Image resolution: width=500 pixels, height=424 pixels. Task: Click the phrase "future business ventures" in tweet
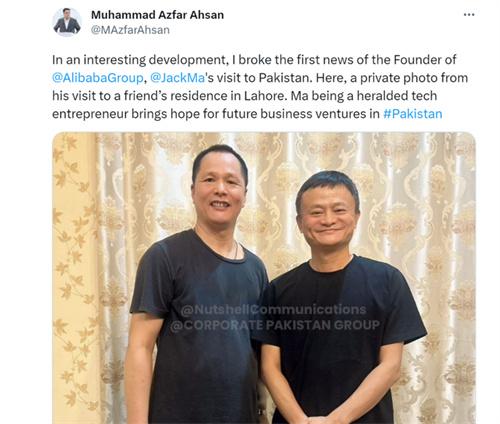[294, 114]
